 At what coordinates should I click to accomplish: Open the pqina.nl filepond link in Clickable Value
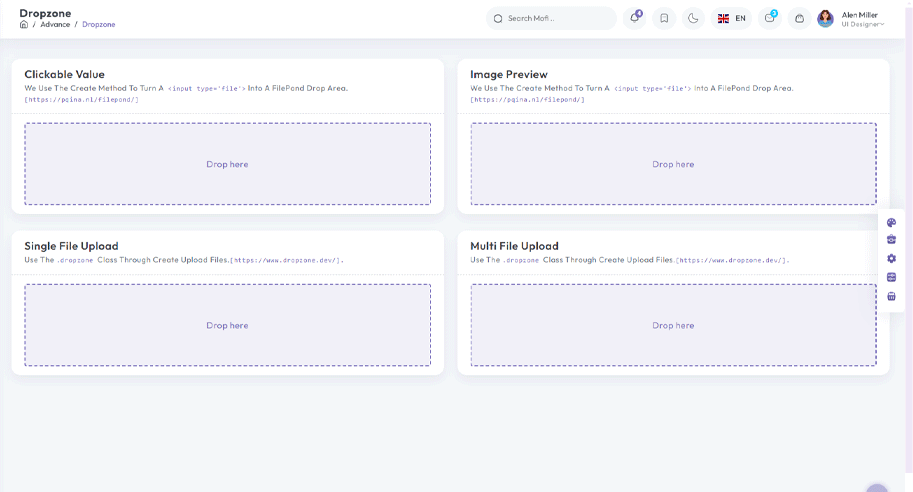81,99
